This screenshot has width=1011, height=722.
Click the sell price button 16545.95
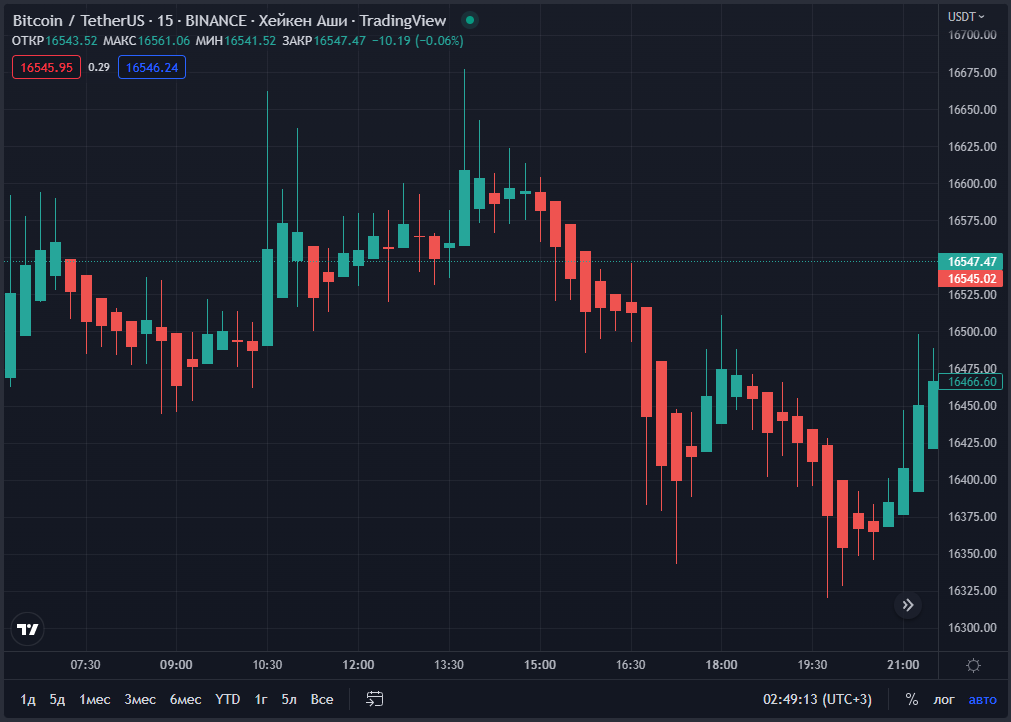(46, 67)
